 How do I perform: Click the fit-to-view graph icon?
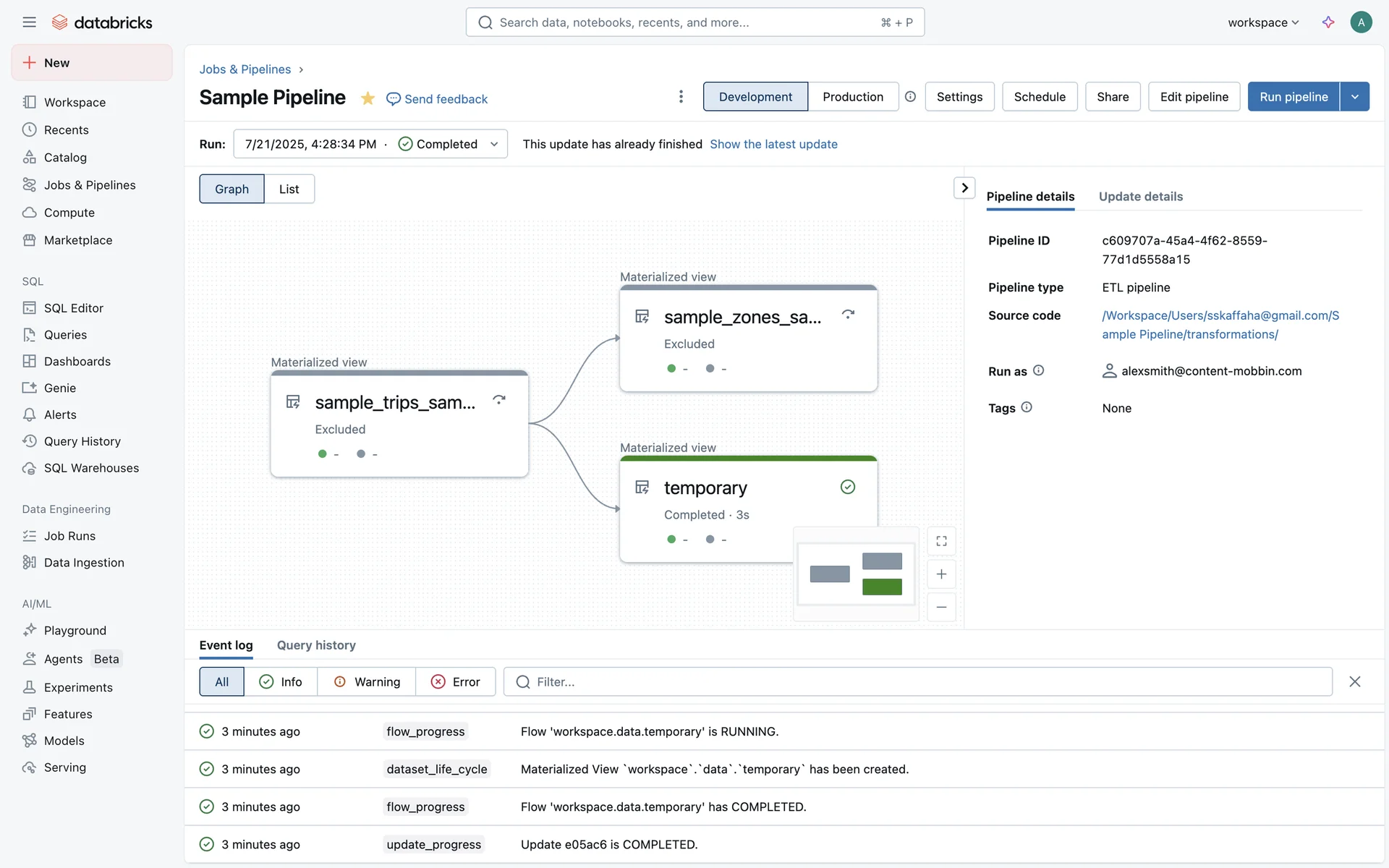point(941,541)
